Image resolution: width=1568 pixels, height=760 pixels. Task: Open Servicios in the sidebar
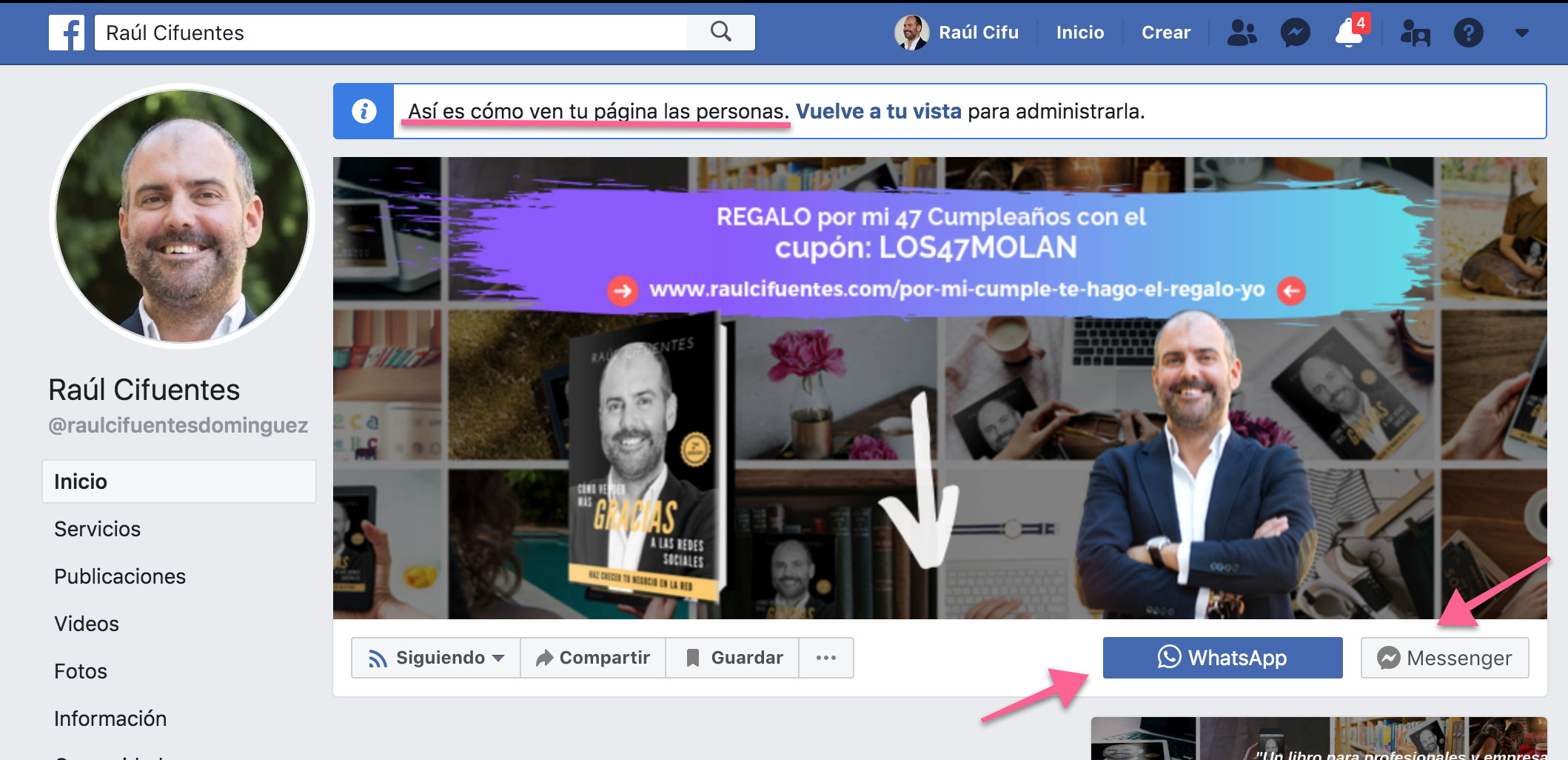[x=97, y=529]
